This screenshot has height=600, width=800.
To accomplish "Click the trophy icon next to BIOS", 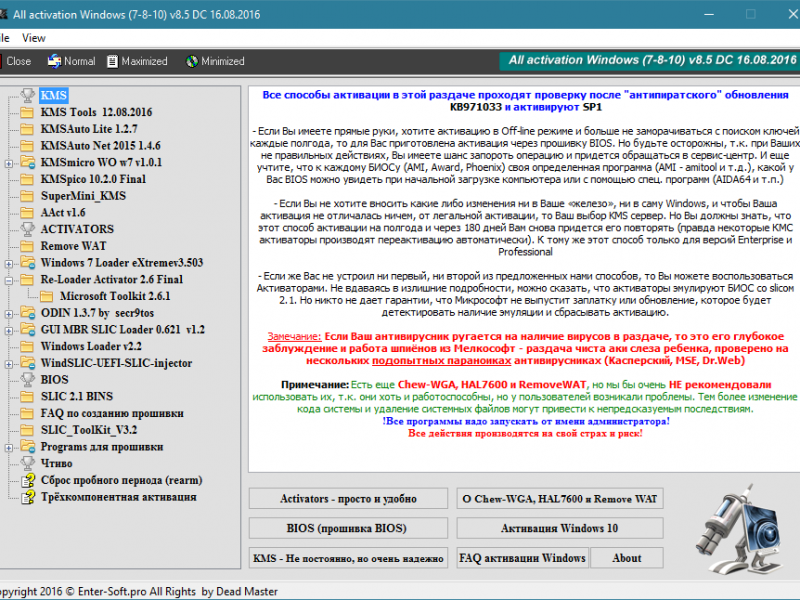I will click(28, 380).
